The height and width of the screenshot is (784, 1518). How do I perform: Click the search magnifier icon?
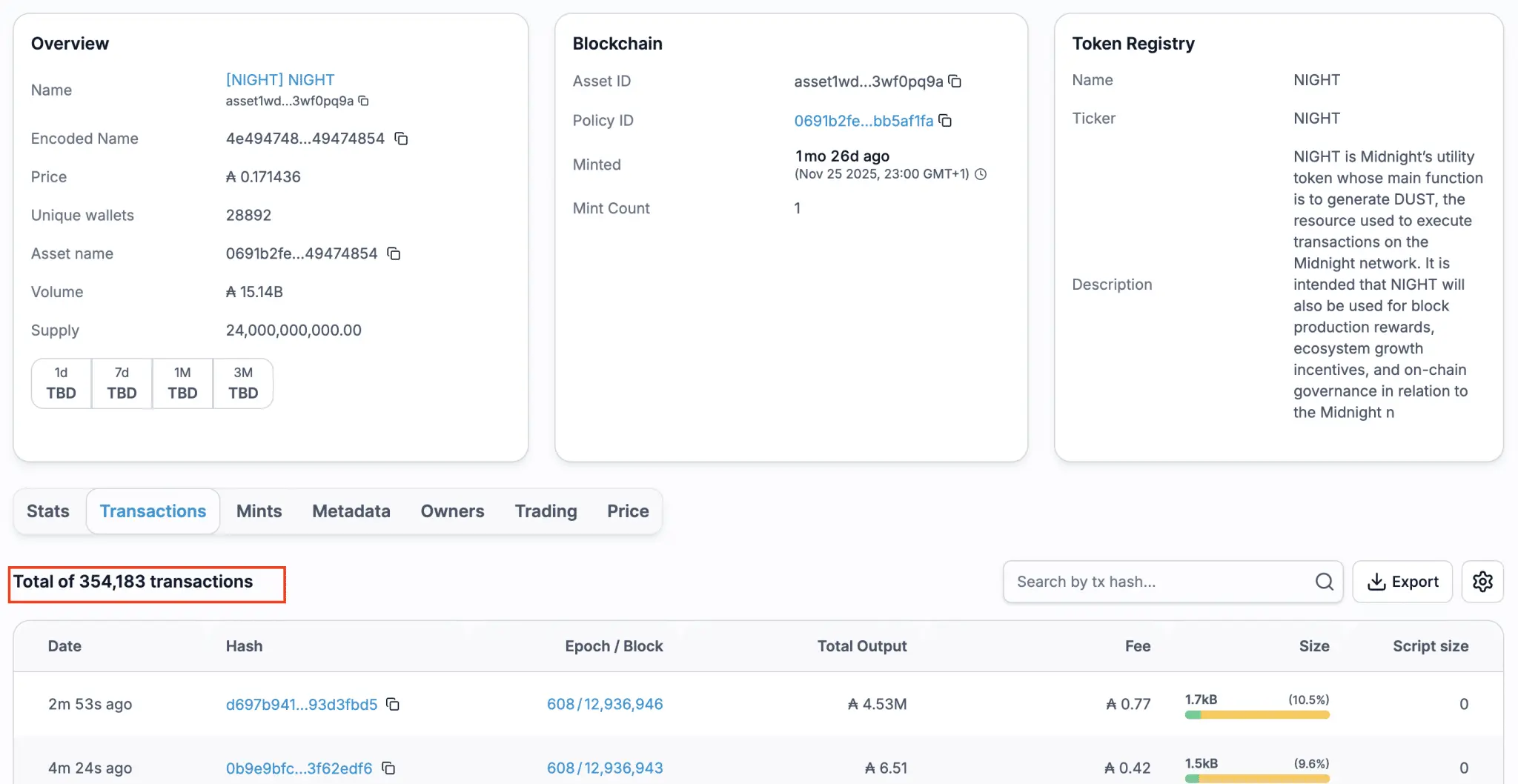(1324, 582)
